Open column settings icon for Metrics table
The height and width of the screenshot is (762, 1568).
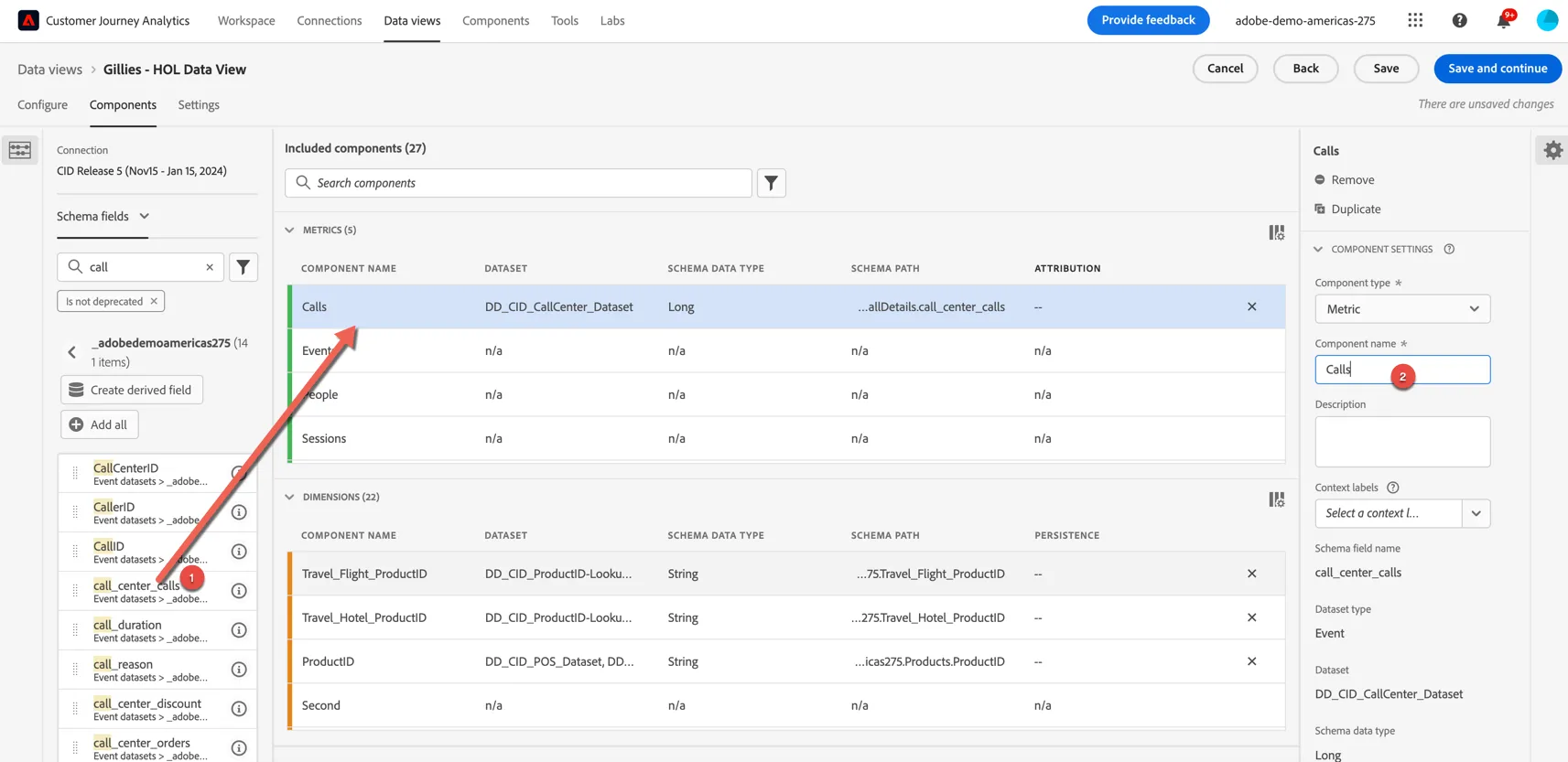click(x=1276, y=232)
